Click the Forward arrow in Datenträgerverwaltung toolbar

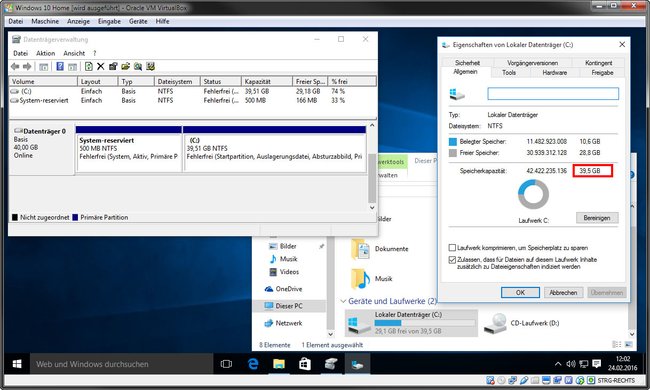[x=27, y=66]
